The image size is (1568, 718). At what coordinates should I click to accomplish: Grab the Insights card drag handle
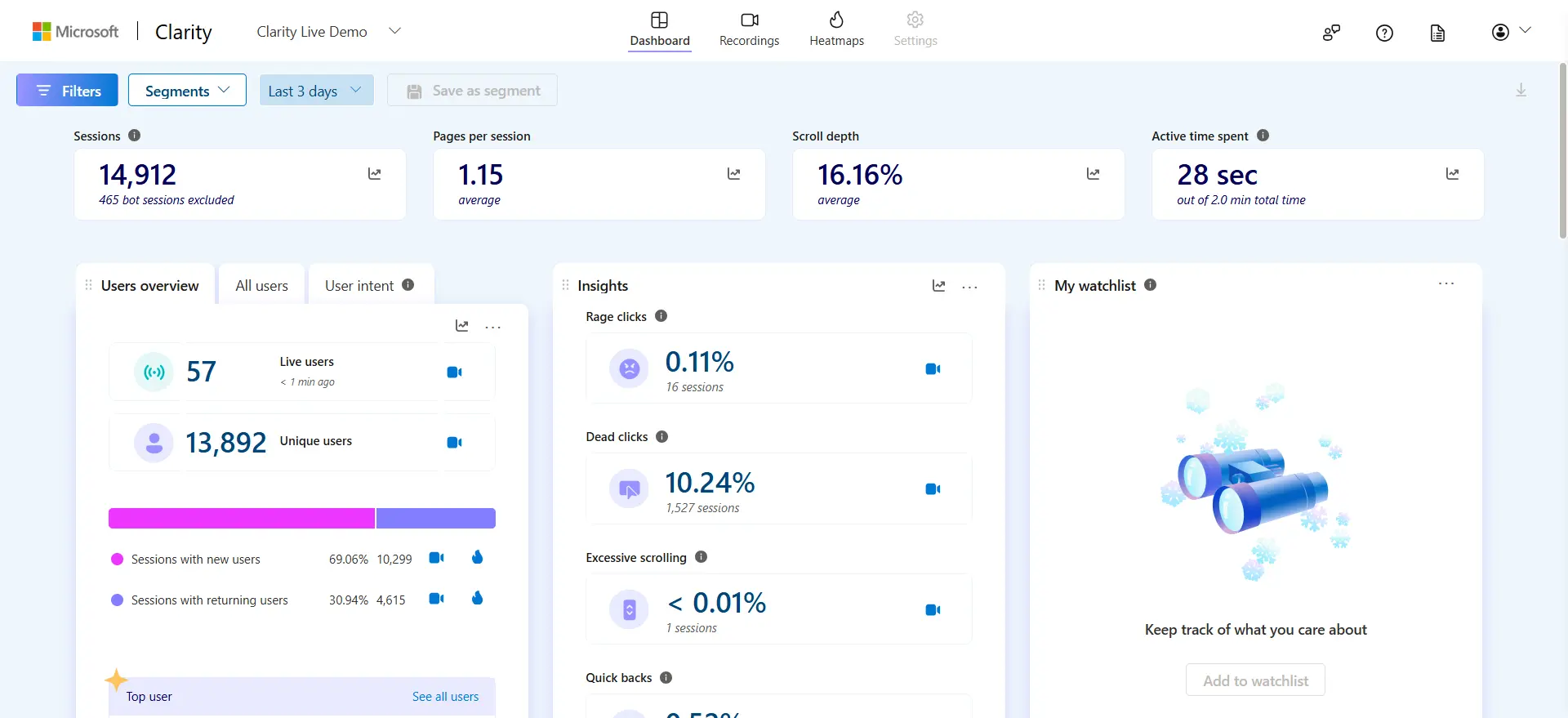[x=565, y=285]
